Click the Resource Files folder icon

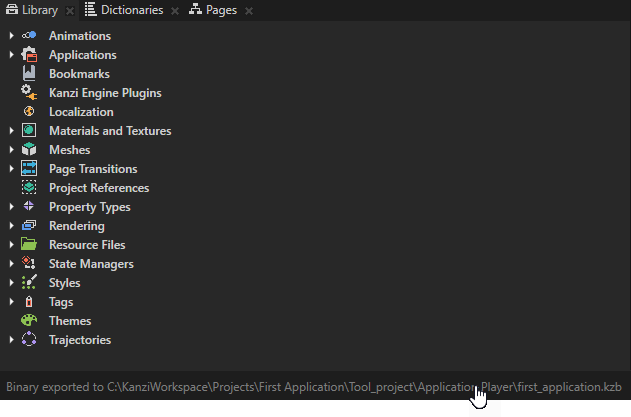point(29,245)
